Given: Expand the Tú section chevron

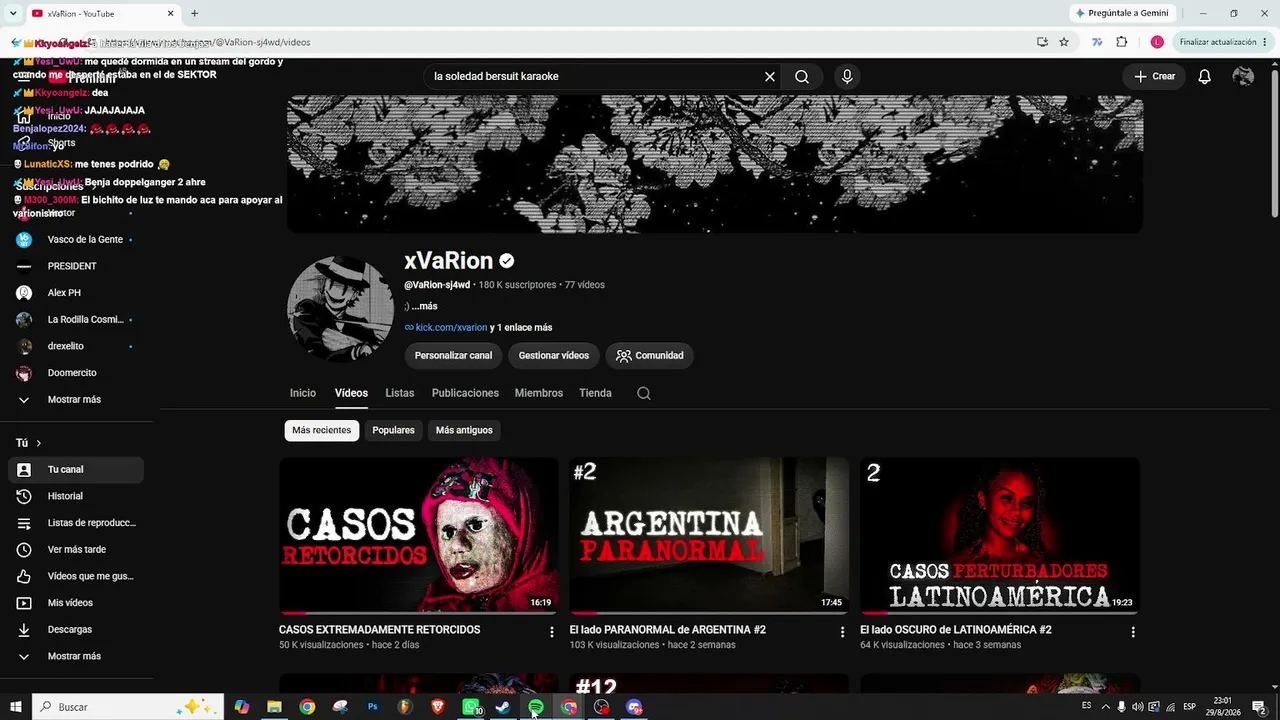Looking at the screenshot, I should [38, 443].
